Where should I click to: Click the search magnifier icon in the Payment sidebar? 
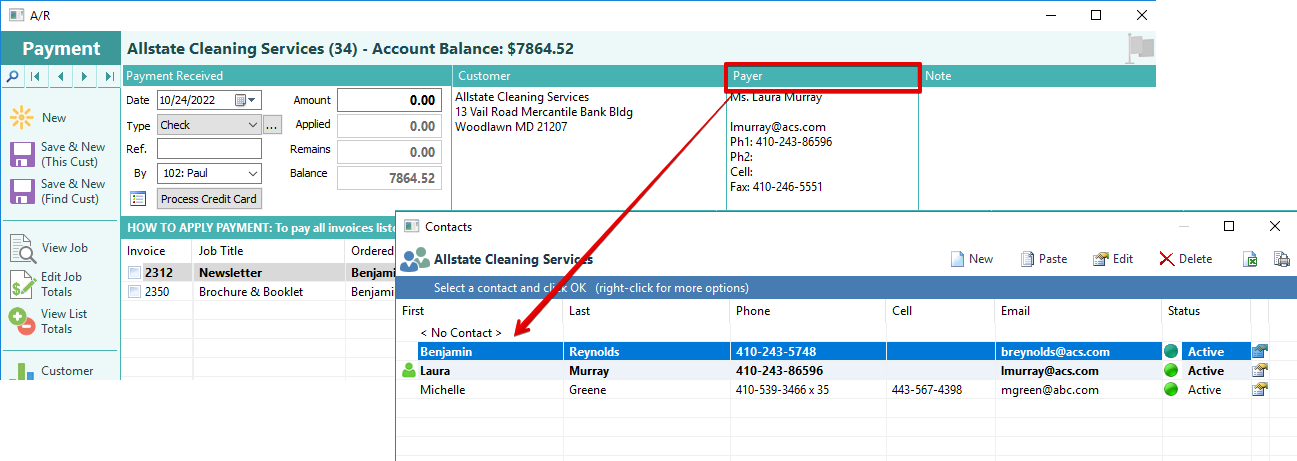12,76
